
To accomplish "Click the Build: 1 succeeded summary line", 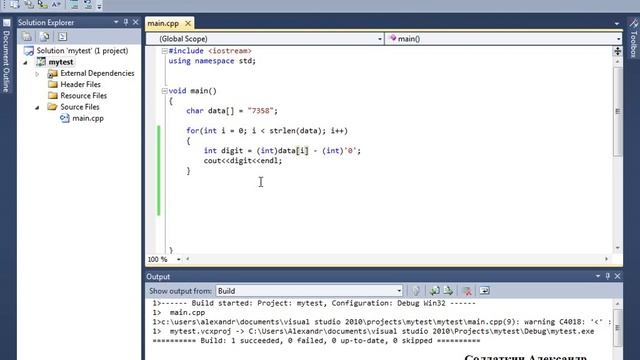I will pos(316,341).
